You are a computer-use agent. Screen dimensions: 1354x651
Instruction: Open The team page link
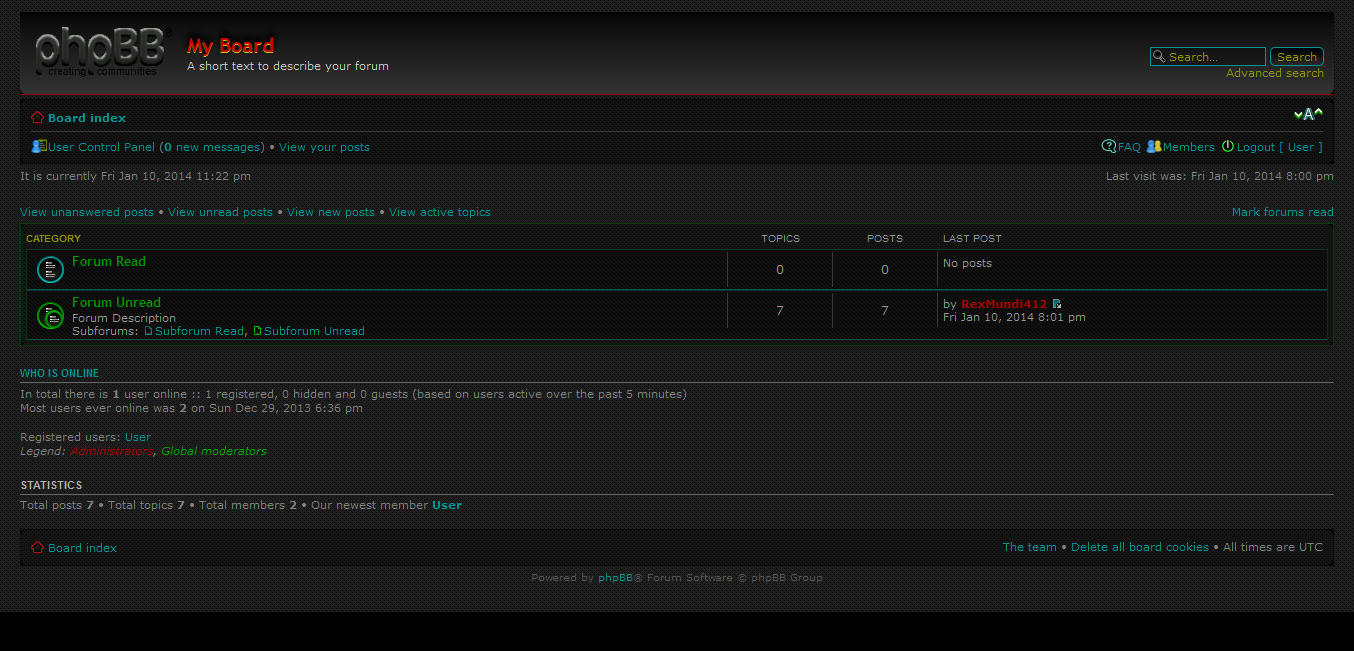point(1029,547)
